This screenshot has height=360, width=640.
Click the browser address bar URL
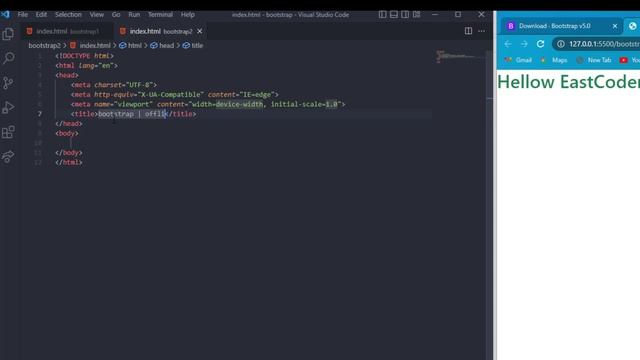click(x=604, y=44)
